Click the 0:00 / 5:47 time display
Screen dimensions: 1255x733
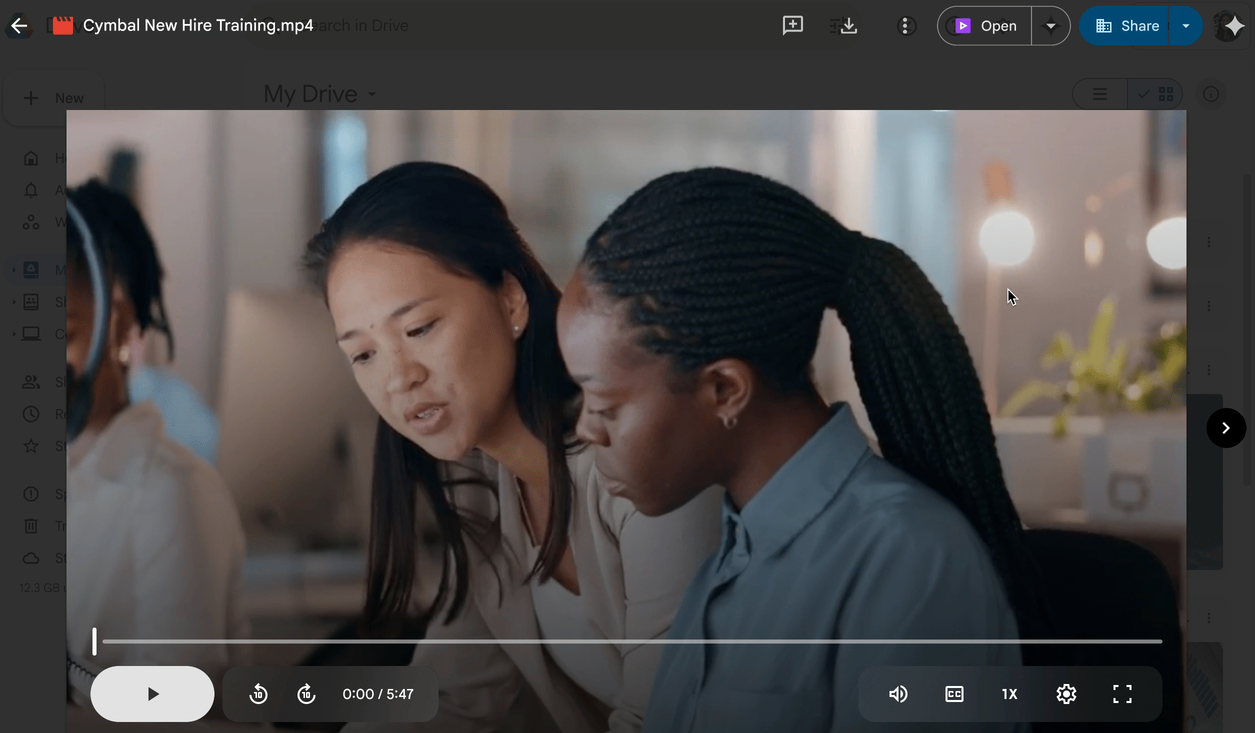(x=378, y=694)
